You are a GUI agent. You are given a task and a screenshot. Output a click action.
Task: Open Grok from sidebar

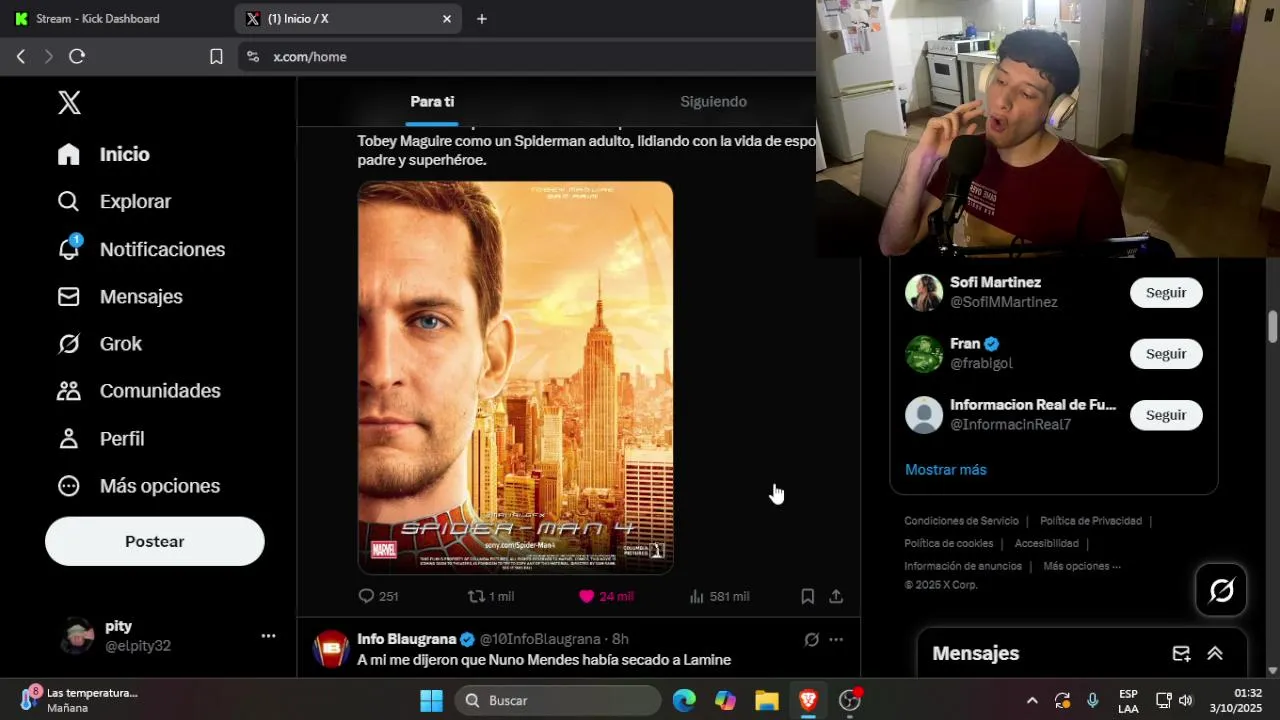[x=100, y=343]
